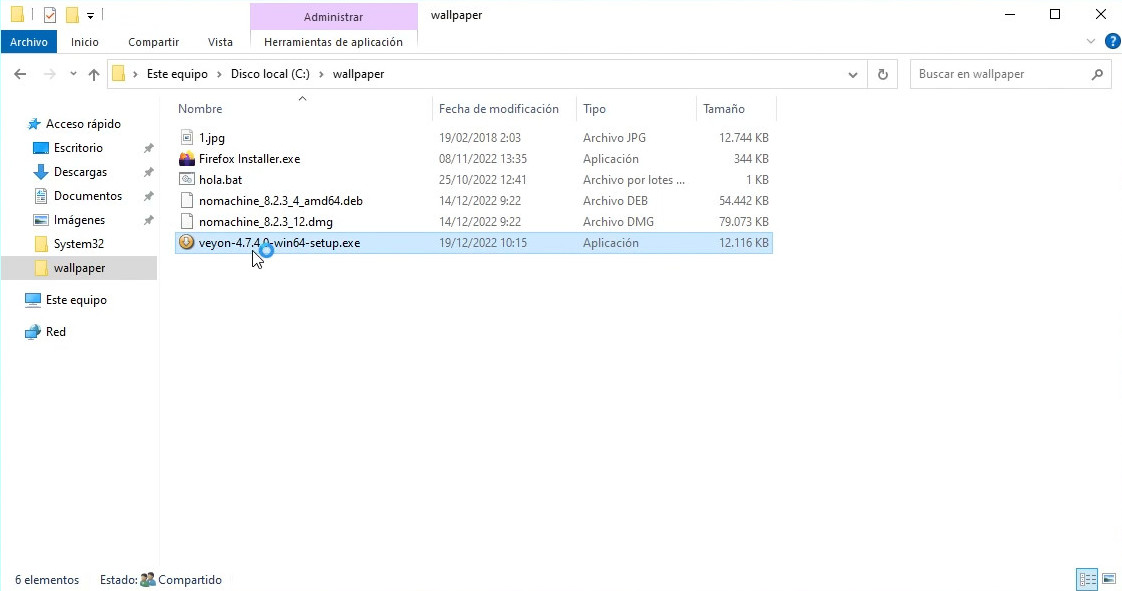Image resolution: width=1122 pixels, height=591 pixels.
Task: Click the hola.bat batch file icon
Action: [187, 180]
